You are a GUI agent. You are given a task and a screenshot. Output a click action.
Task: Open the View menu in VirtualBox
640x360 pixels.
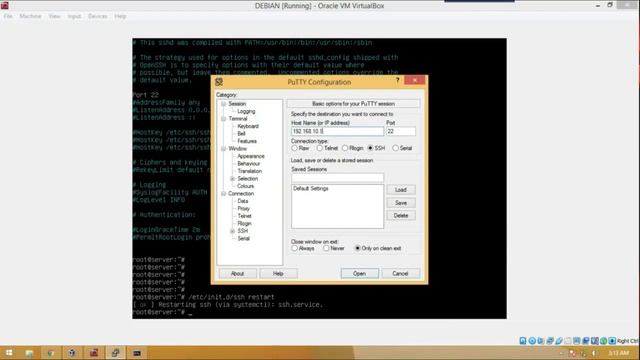pyautogui.click(x=54, y=16)
